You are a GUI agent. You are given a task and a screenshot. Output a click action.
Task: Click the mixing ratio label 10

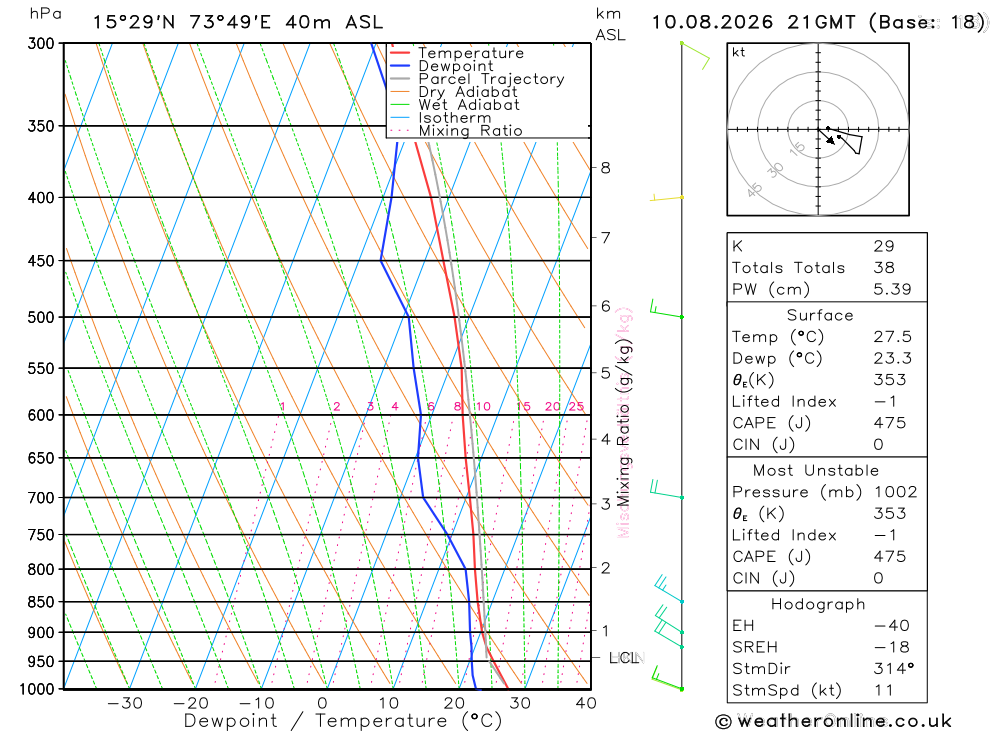(483, 406)
